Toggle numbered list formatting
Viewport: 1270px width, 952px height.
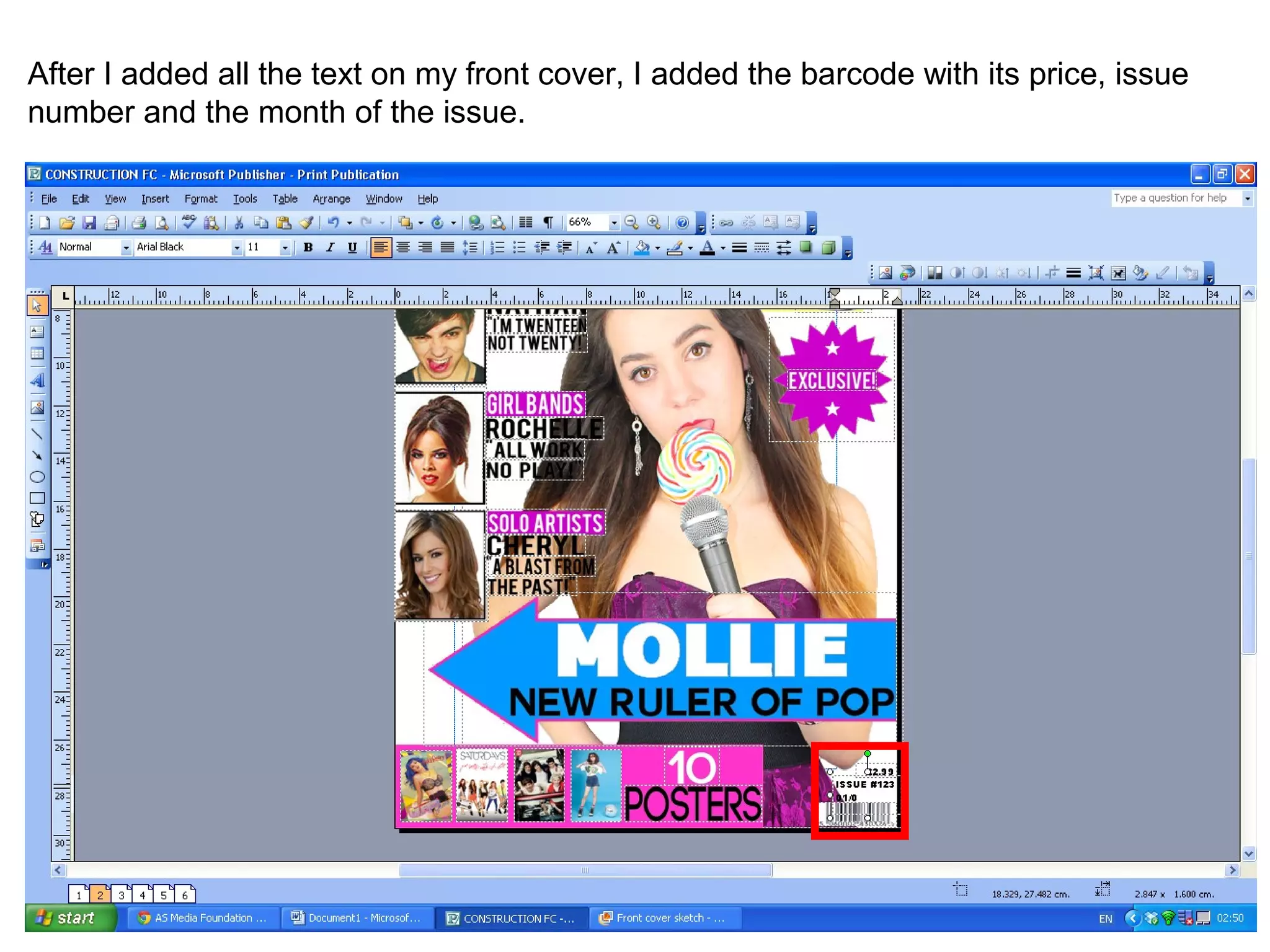pos(497,248)
